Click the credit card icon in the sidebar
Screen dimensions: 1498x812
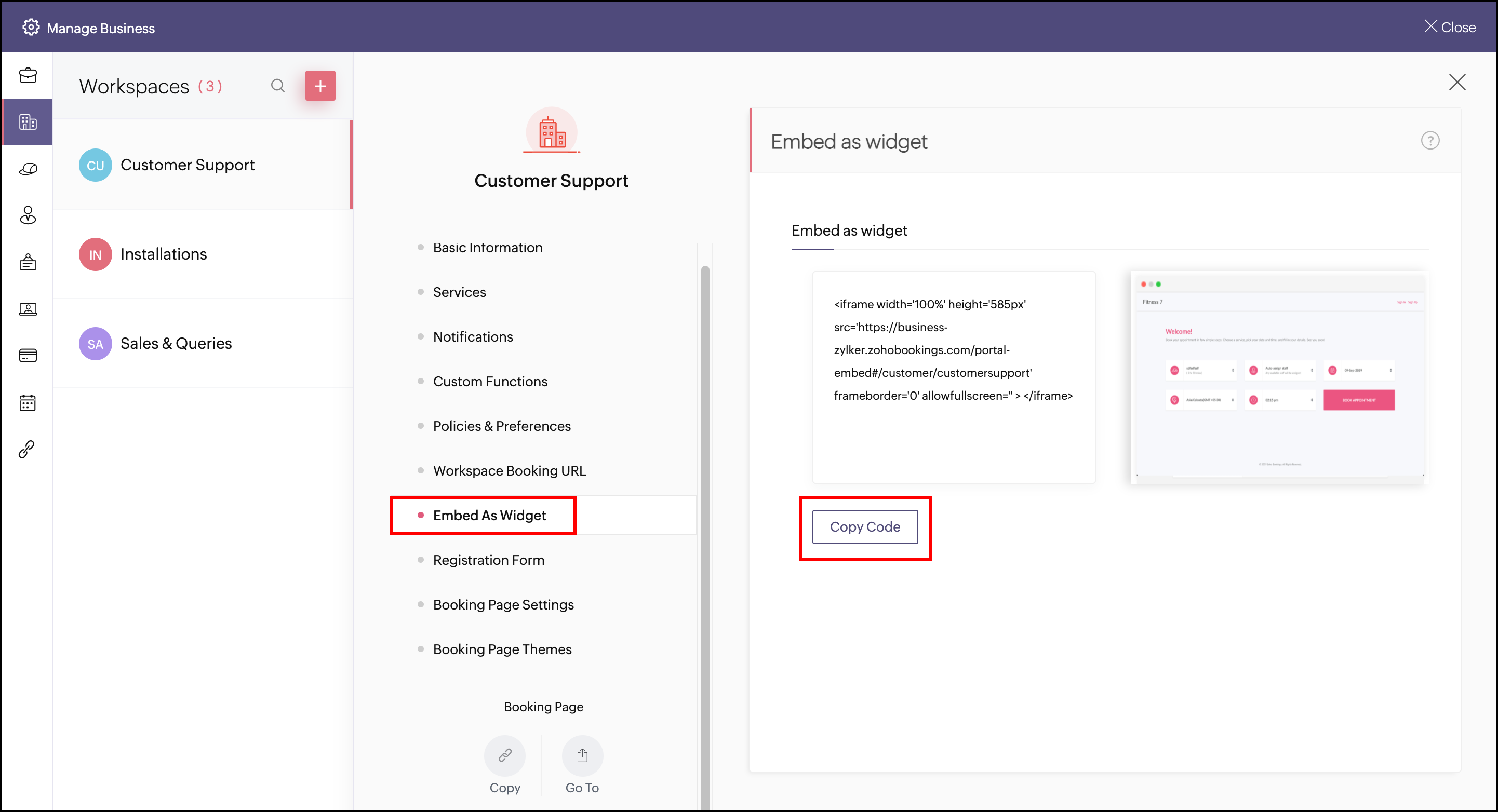(28, 355)
